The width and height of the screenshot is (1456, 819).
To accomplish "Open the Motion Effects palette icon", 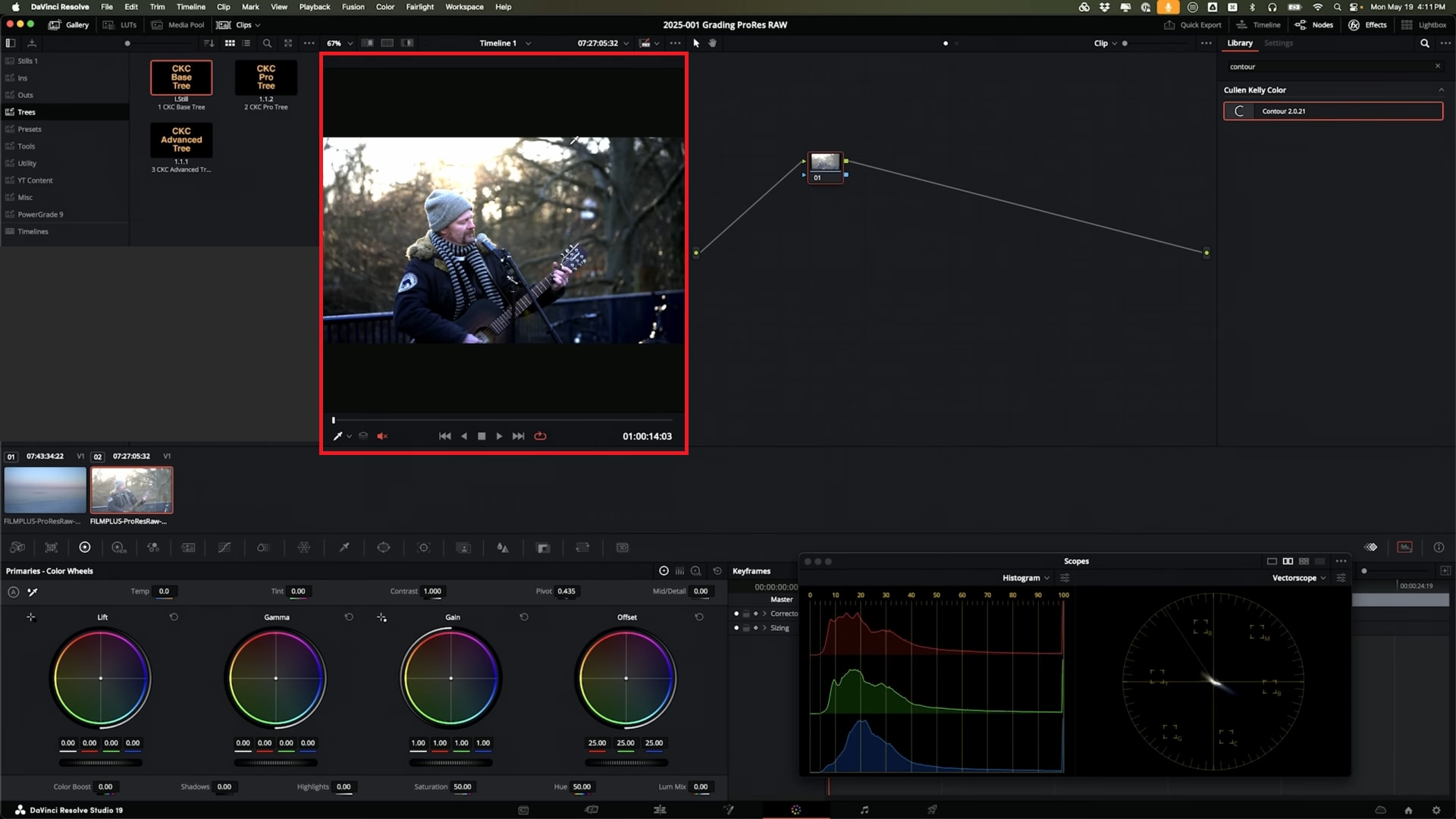I will [189, 548].
